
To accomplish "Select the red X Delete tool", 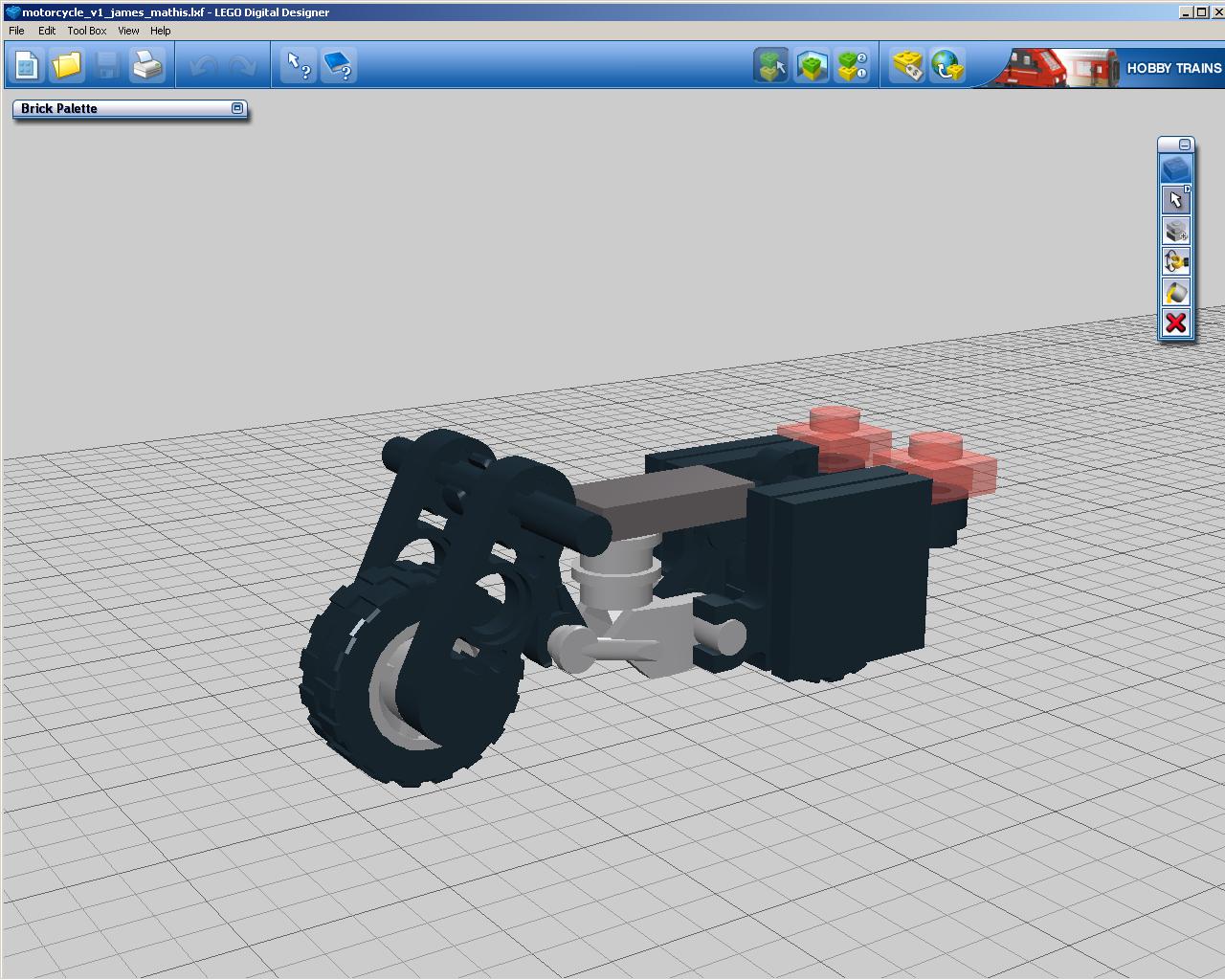I will 1175,323.
